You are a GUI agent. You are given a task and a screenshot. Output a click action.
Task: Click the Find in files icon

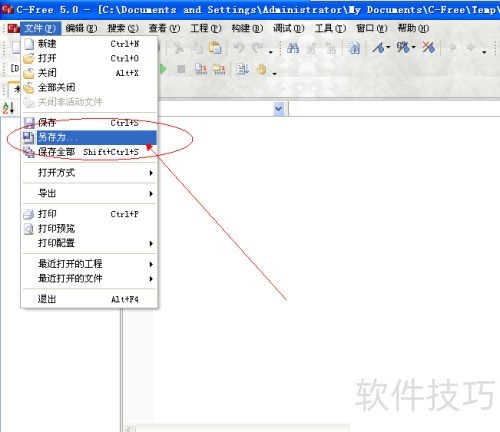point(354,49)
